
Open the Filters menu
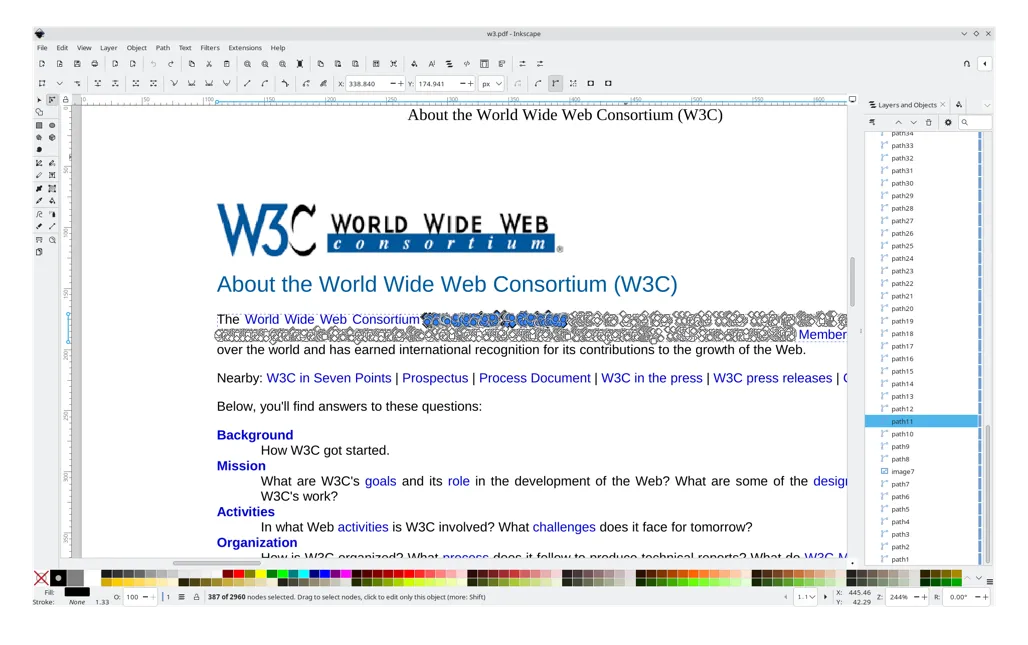click(x=209, y=48)
